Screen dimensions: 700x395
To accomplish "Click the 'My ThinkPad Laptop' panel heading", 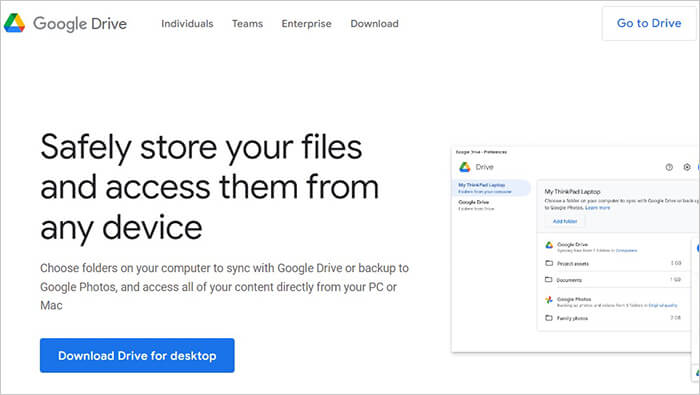I will point(572,191).
